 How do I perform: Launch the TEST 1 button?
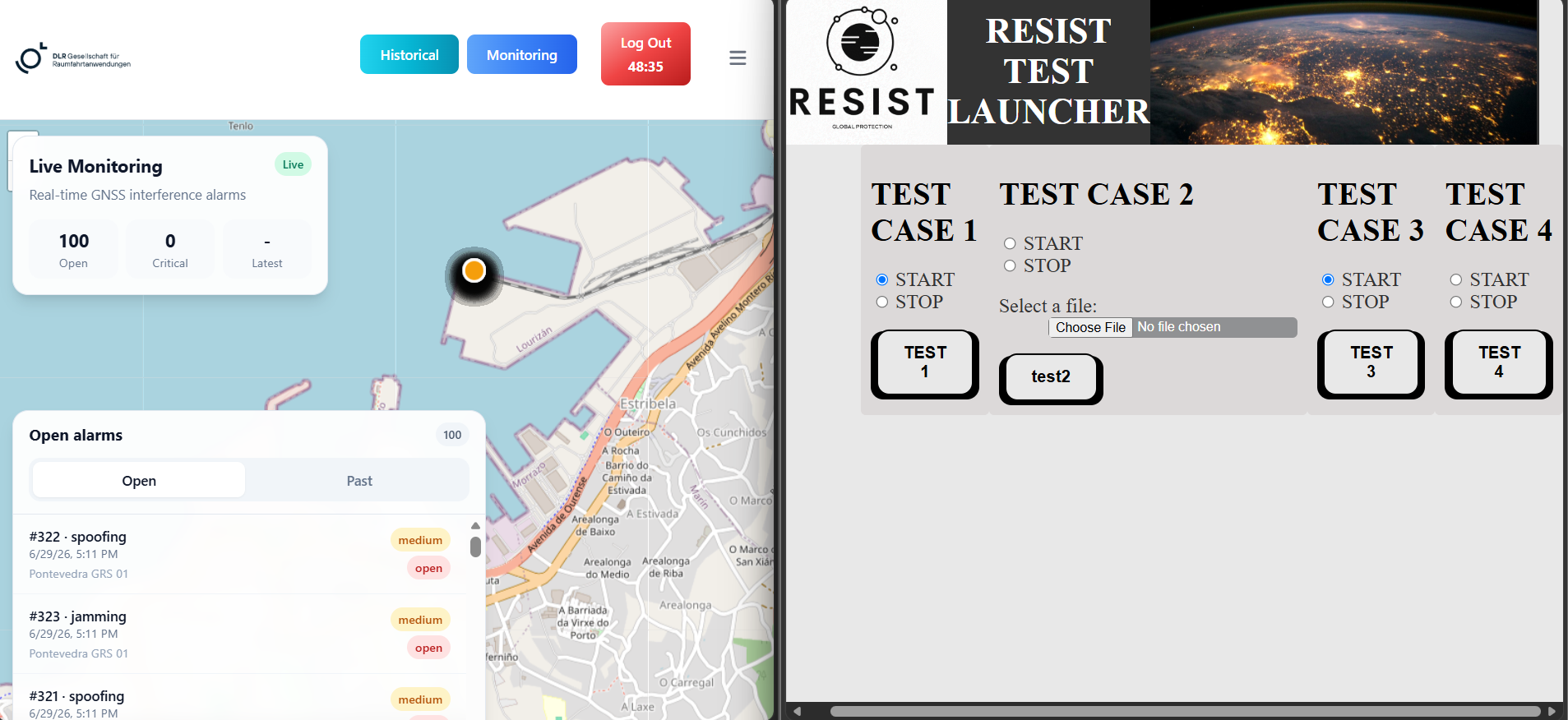[925, 364]
